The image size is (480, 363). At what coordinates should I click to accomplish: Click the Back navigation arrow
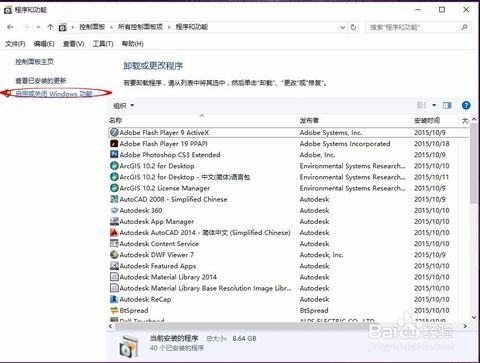[10, 27]
